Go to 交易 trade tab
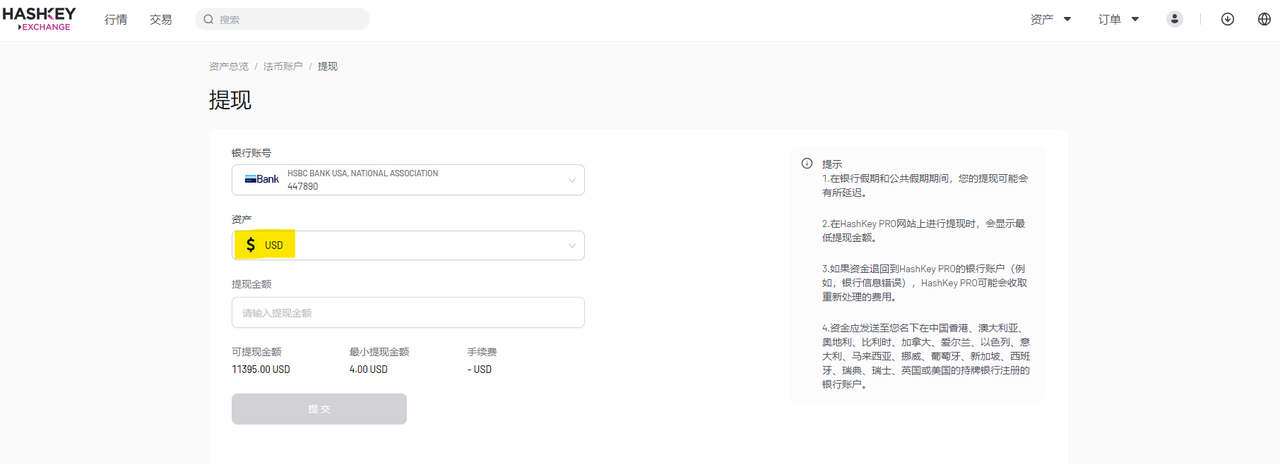Image resolution: width=1280 pixels, height=464 pixels. point(161,19)
